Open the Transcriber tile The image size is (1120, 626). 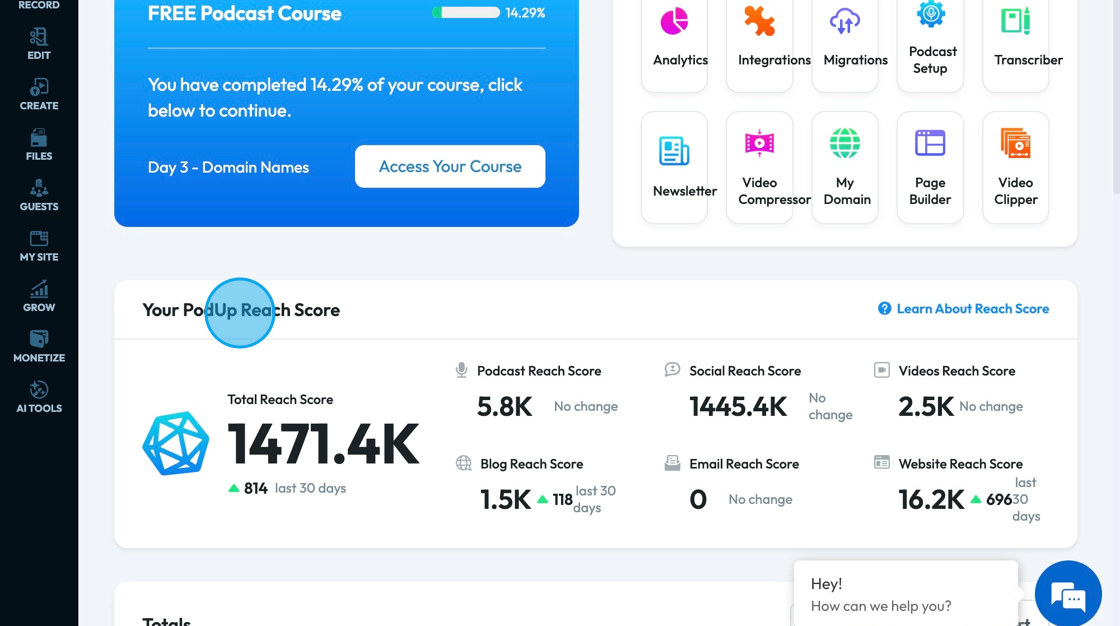(1016, 41)
